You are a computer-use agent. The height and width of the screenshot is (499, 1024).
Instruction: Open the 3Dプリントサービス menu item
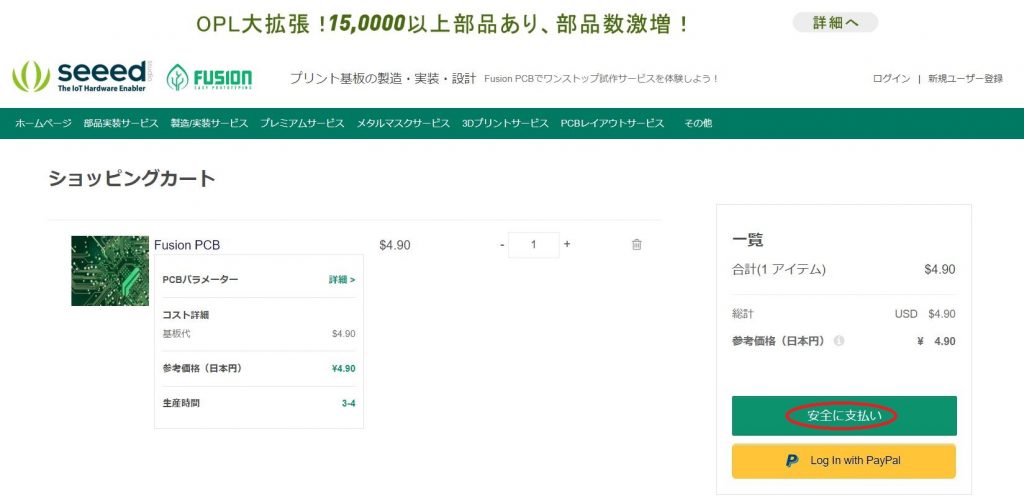(x=505, y=123)
